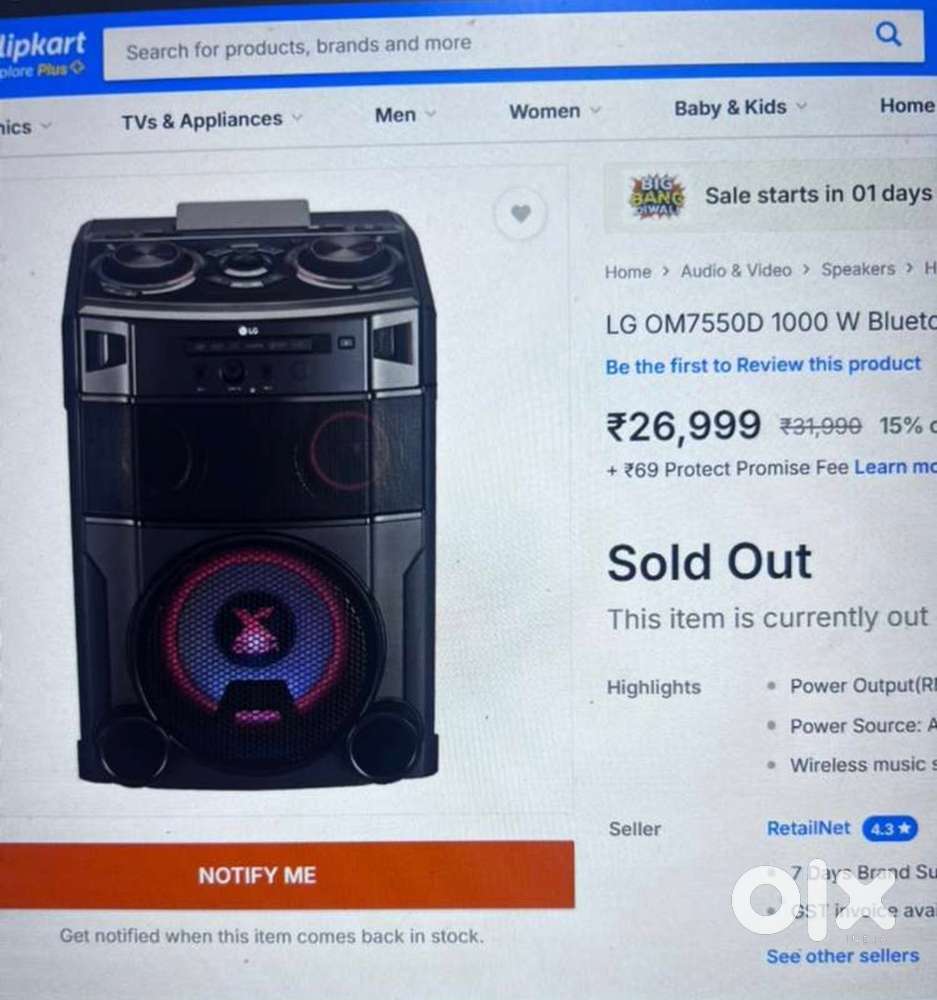Click the Flipkart logo
The image size is (937, 1000).
(43, 45)
